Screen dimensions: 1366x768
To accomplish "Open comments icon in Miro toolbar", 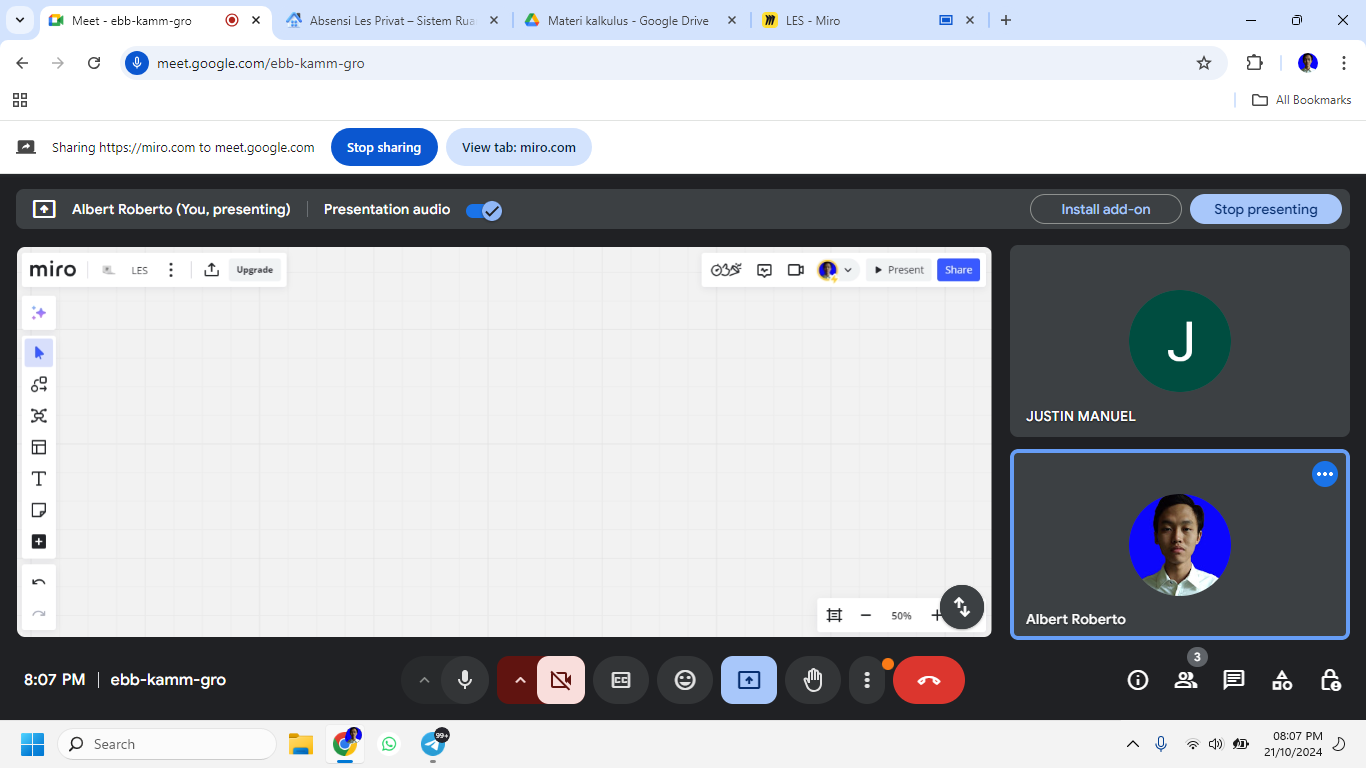I will (765, 270).
